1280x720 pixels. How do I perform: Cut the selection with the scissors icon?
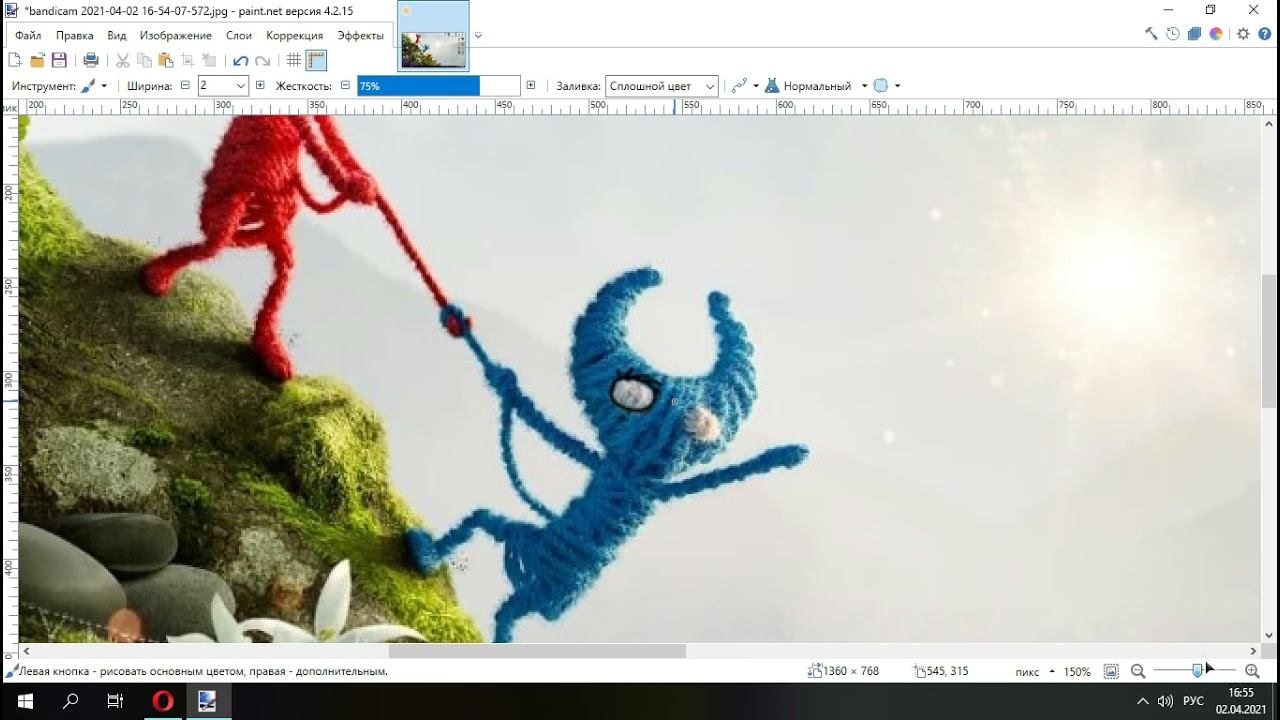123,61
